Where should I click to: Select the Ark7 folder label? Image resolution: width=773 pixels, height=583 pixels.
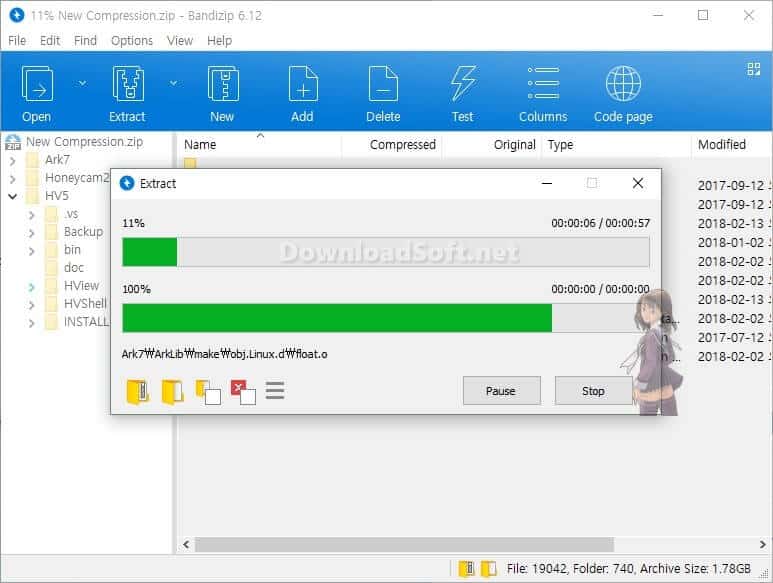(x=58, y=160)
